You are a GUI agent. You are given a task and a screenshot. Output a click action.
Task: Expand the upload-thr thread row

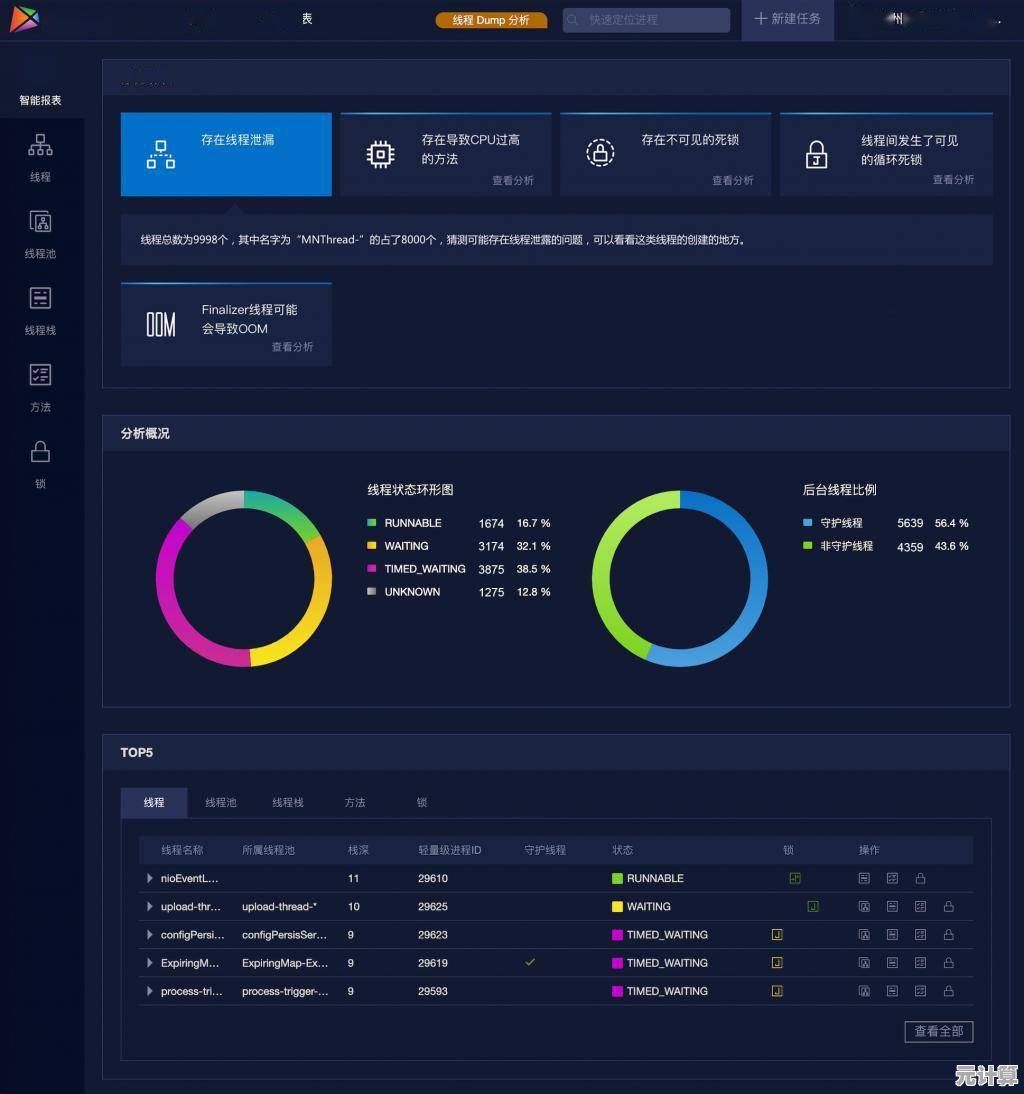[149, 906]
